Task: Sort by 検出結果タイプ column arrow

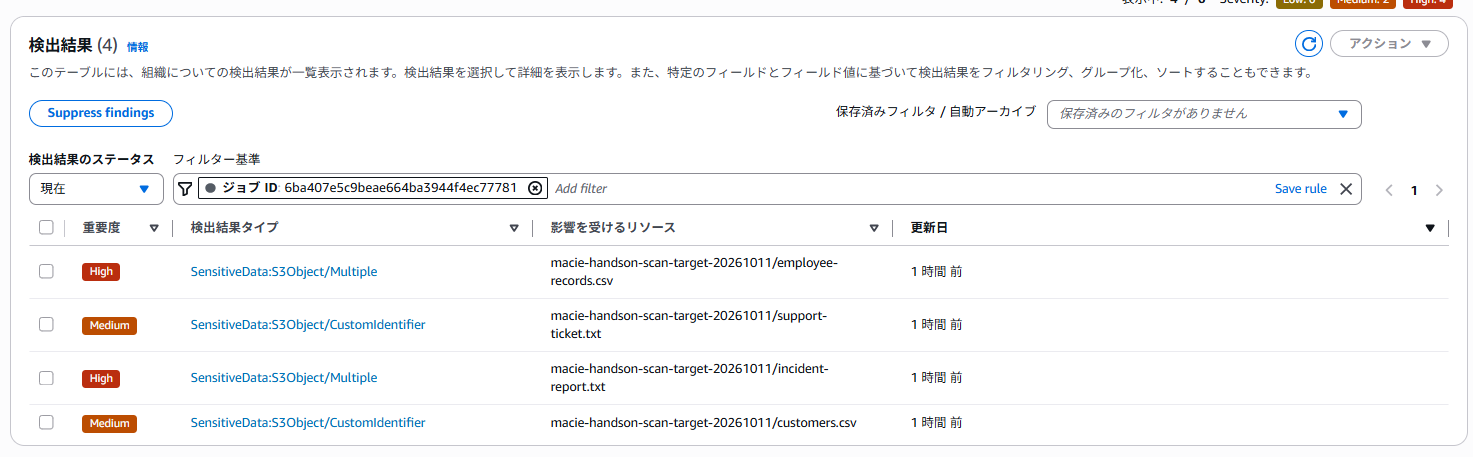Action: [514, 228]
